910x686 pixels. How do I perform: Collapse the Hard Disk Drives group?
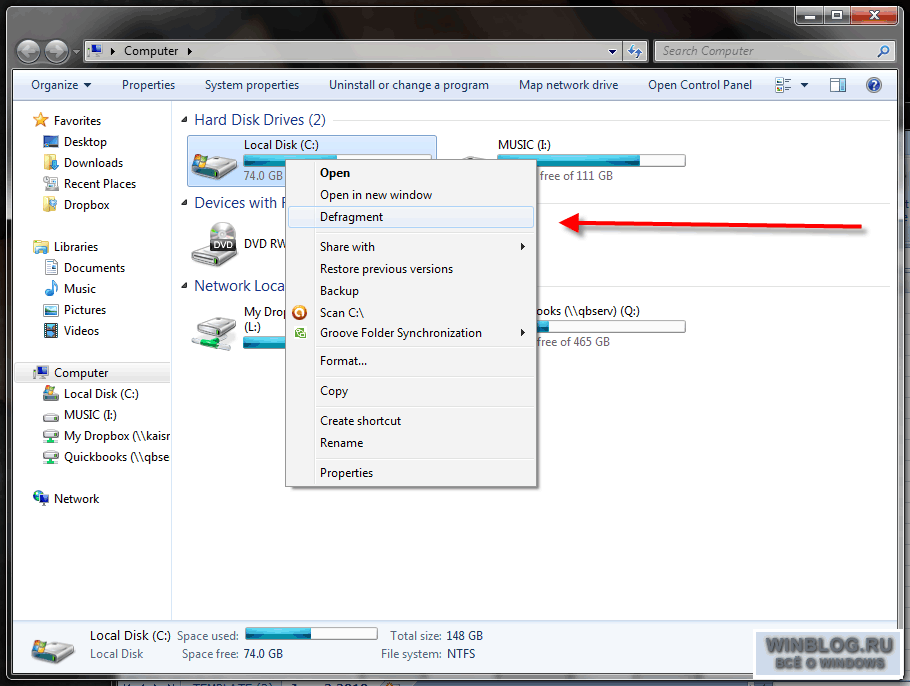tap(184, 120)
